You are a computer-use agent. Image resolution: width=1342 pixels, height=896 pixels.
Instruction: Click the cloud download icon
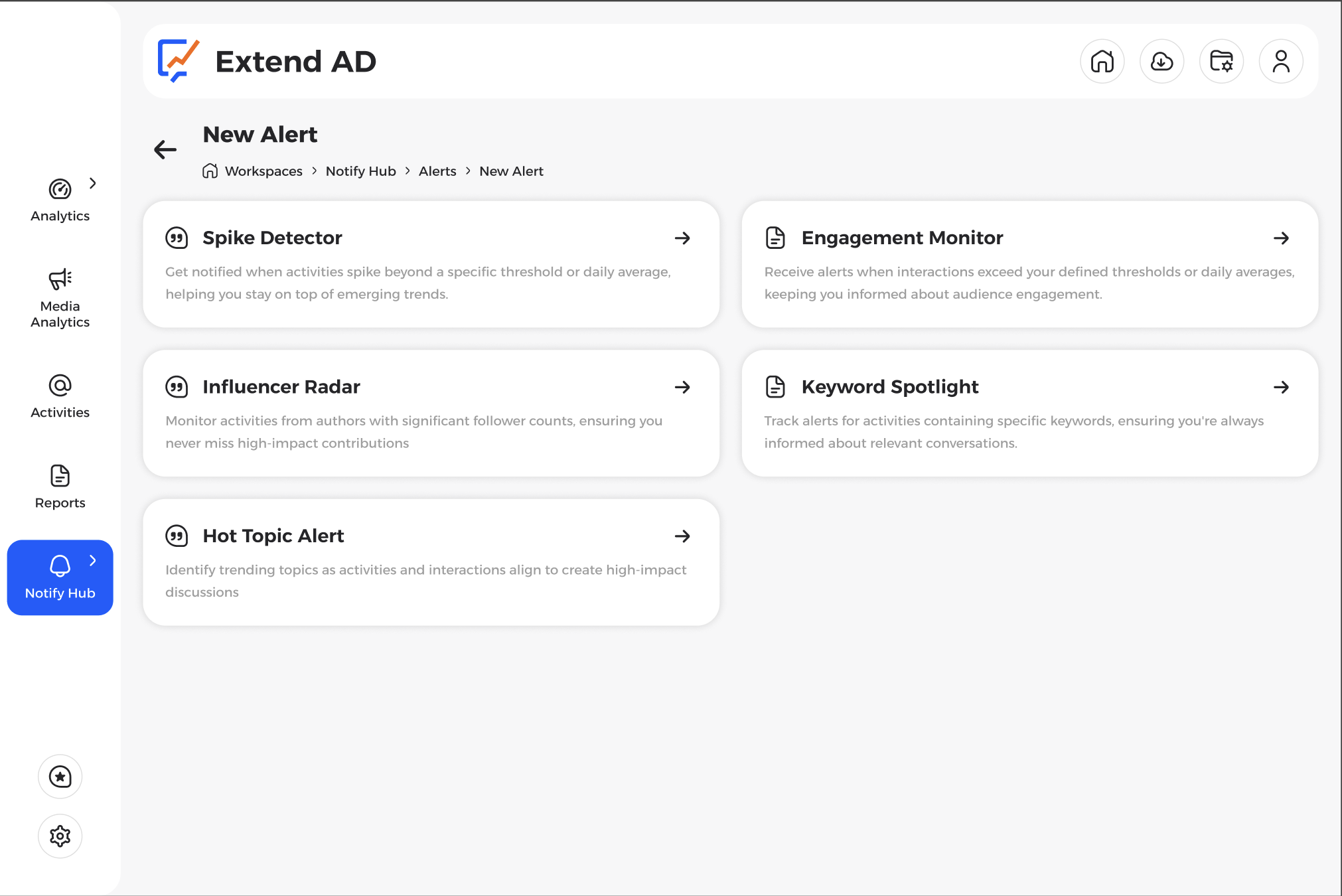(x=1161, y=62)
